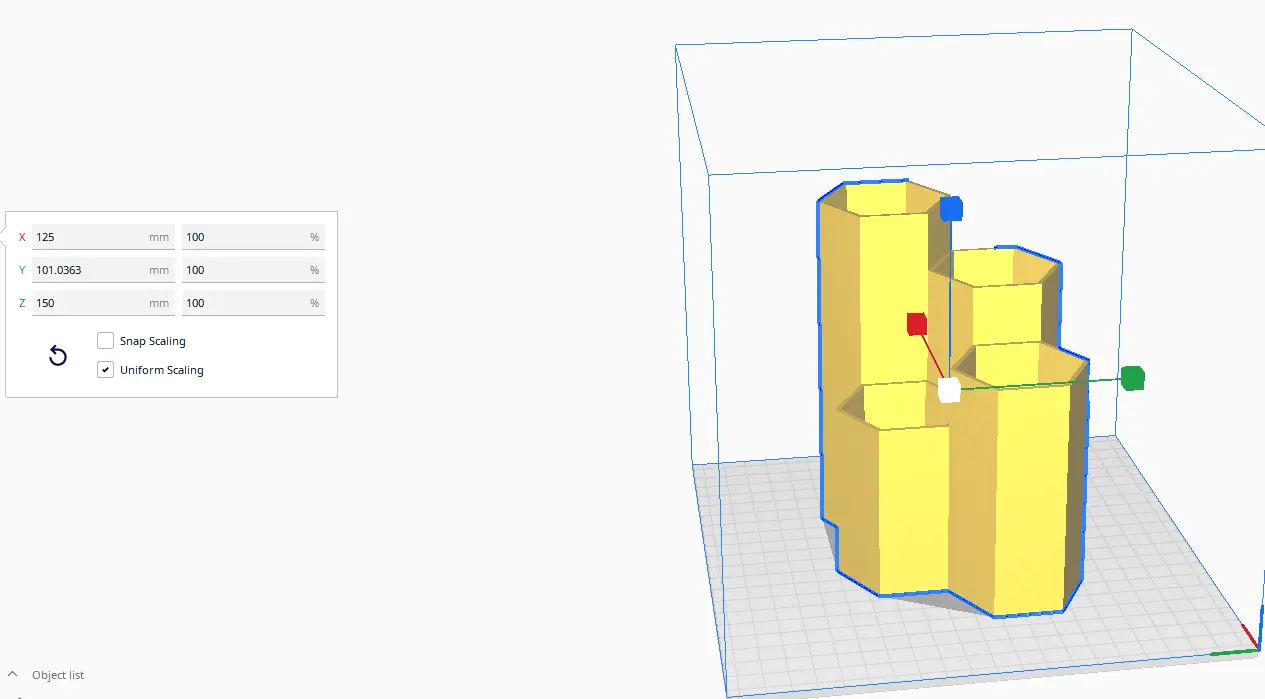
Task: Grab the red X-axis scale handle
Action: [917, 324]
